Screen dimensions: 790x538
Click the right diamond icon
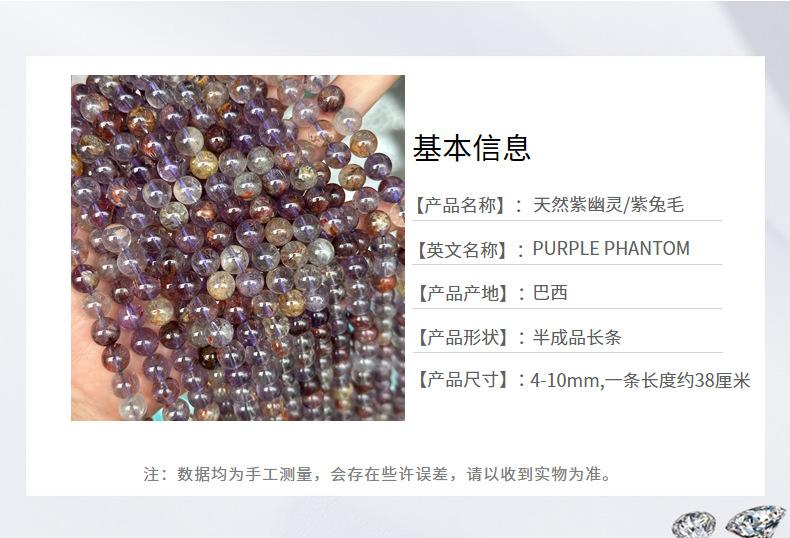[x=755, y=521]
